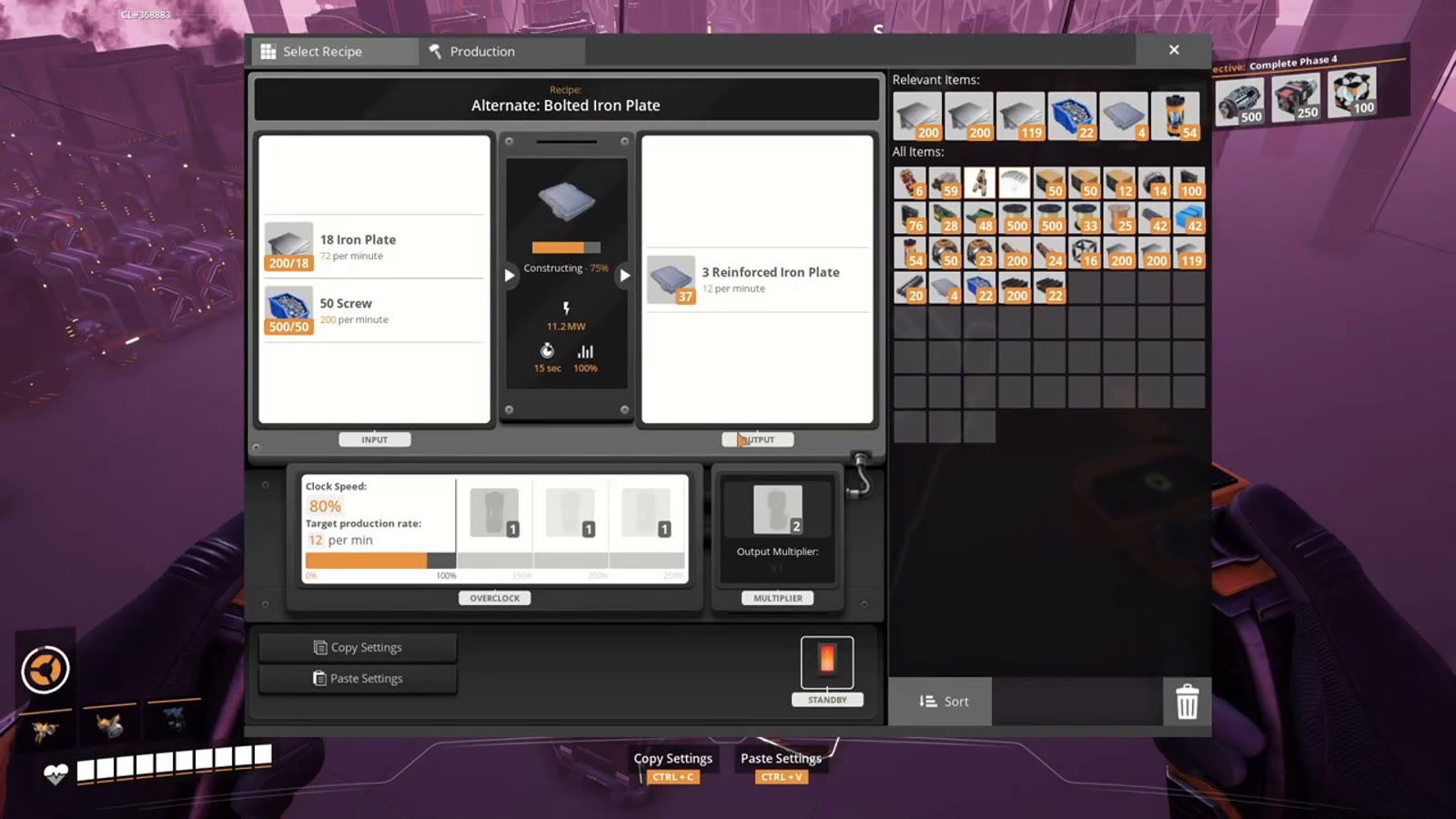Select the 54-count canister in Relevant Items

click(1176, 116)
